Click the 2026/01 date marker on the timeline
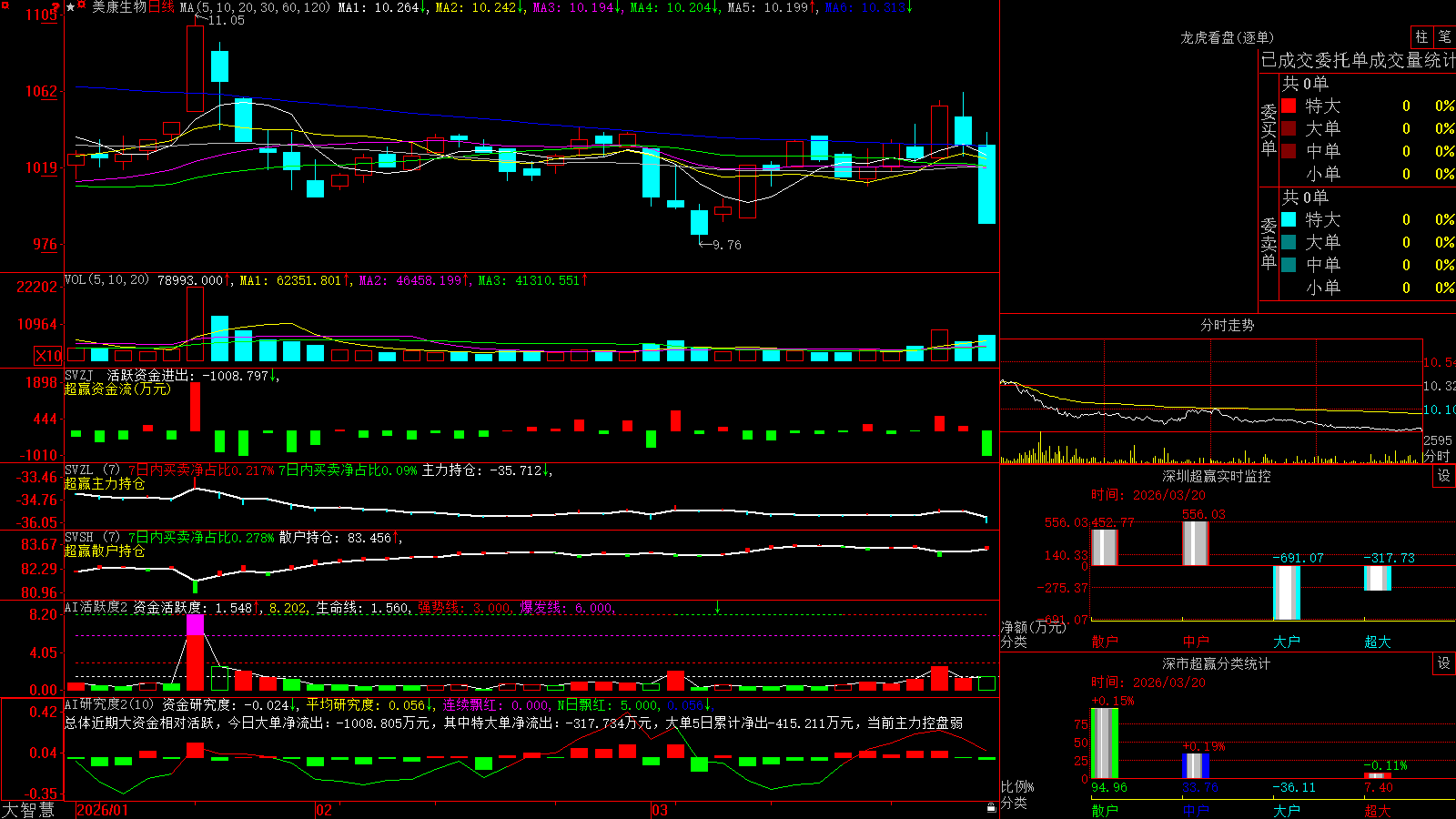This screenshot has height=819, width=1456. pos(103,810)
